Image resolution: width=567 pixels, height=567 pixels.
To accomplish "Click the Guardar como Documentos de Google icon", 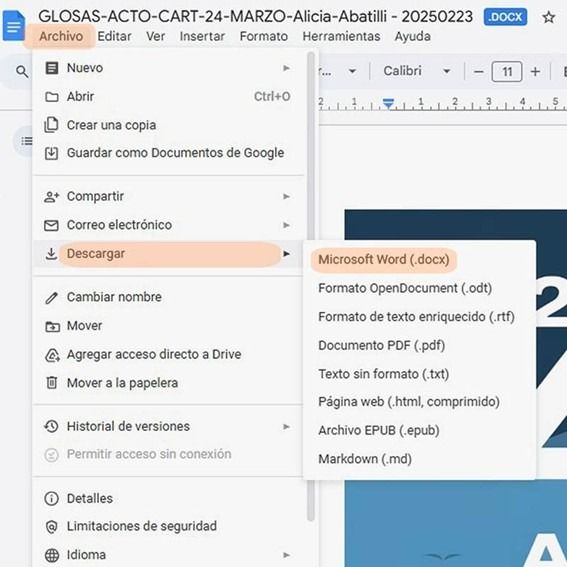I will (x=51, y=153).
